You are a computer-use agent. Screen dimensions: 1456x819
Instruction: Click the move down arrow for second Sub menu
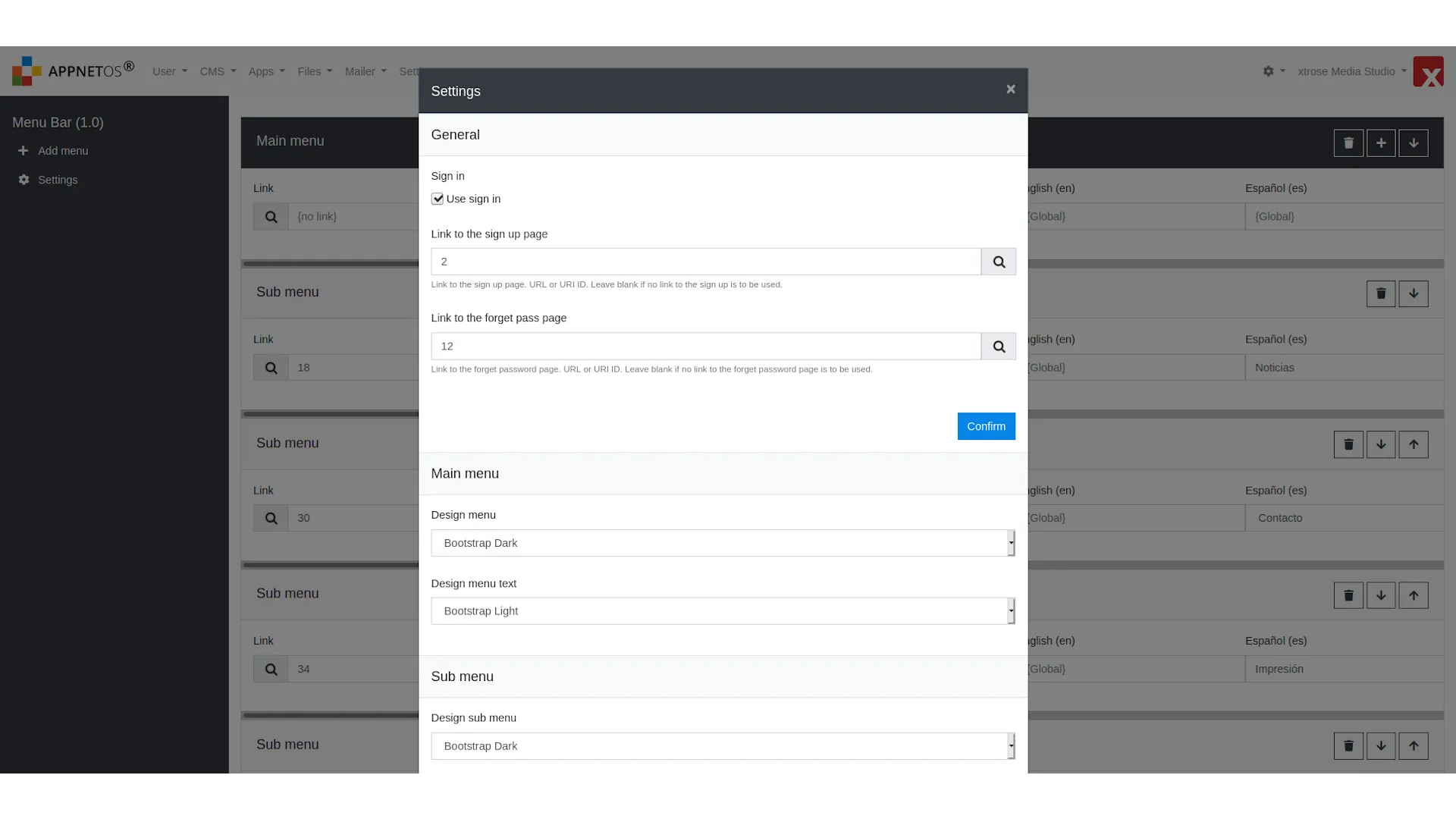[1381, 444]
